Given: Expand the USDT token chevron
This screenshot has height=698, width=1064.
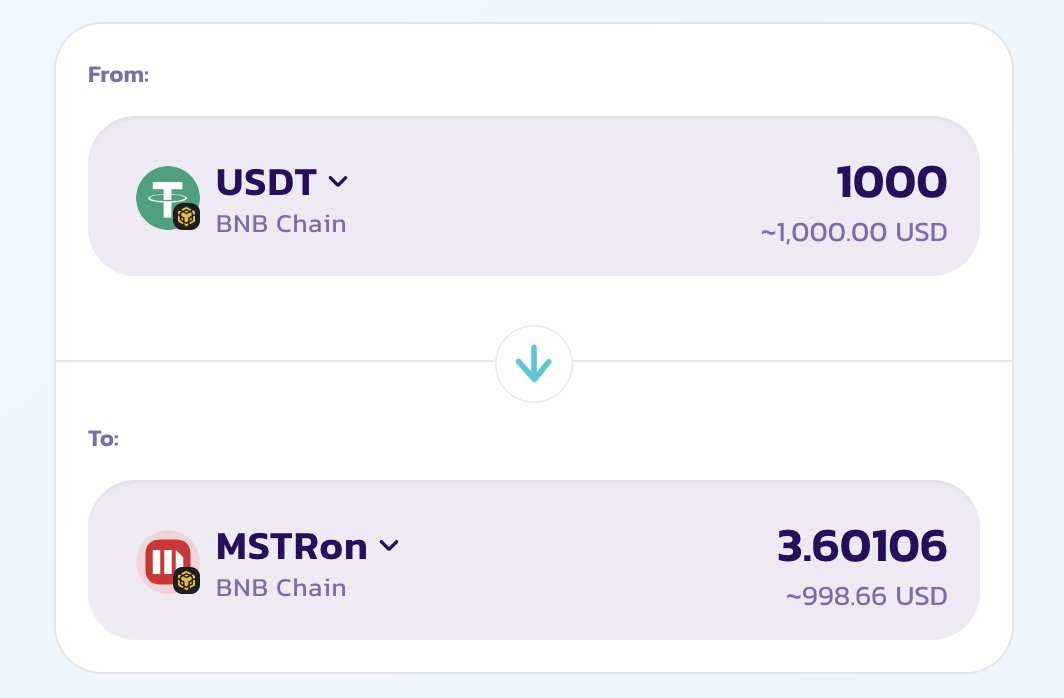Looking at the screenshot, I should 338,182.
